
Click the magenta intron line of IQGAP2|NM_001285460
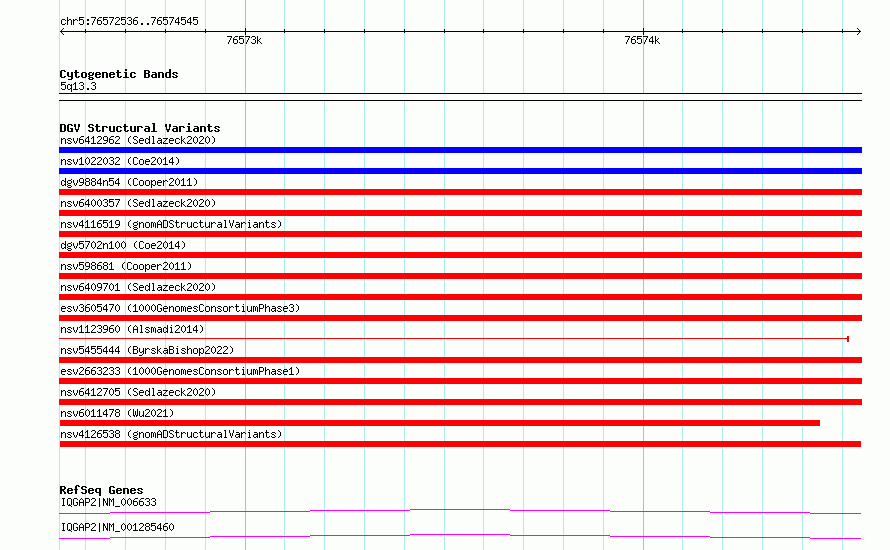click(x=460, y=536)
